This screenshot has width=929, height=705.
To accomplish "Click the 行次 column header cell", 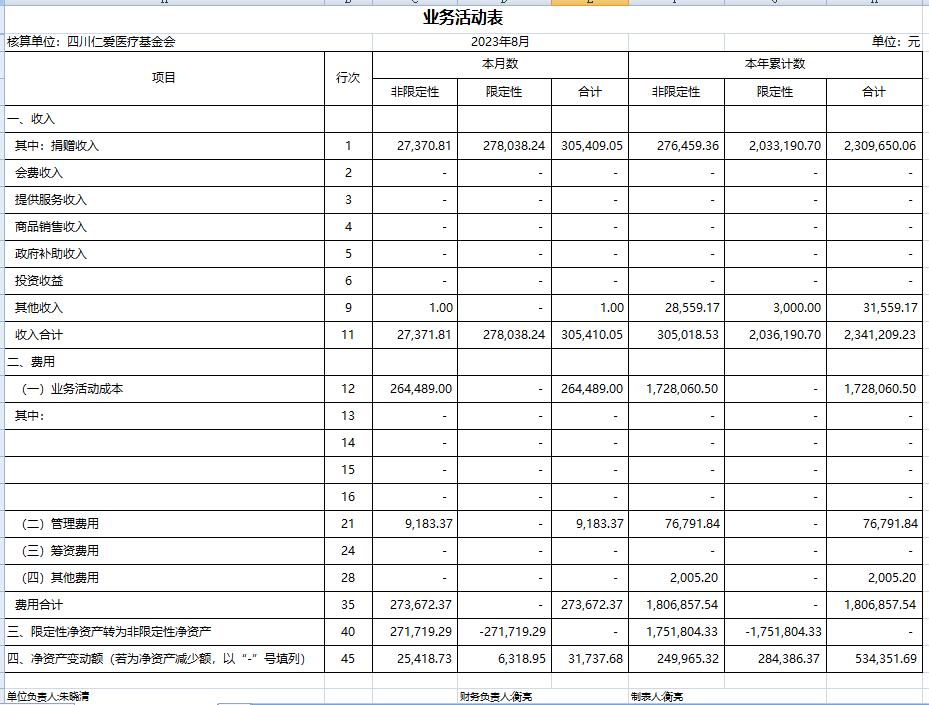I will pos(348,78).
